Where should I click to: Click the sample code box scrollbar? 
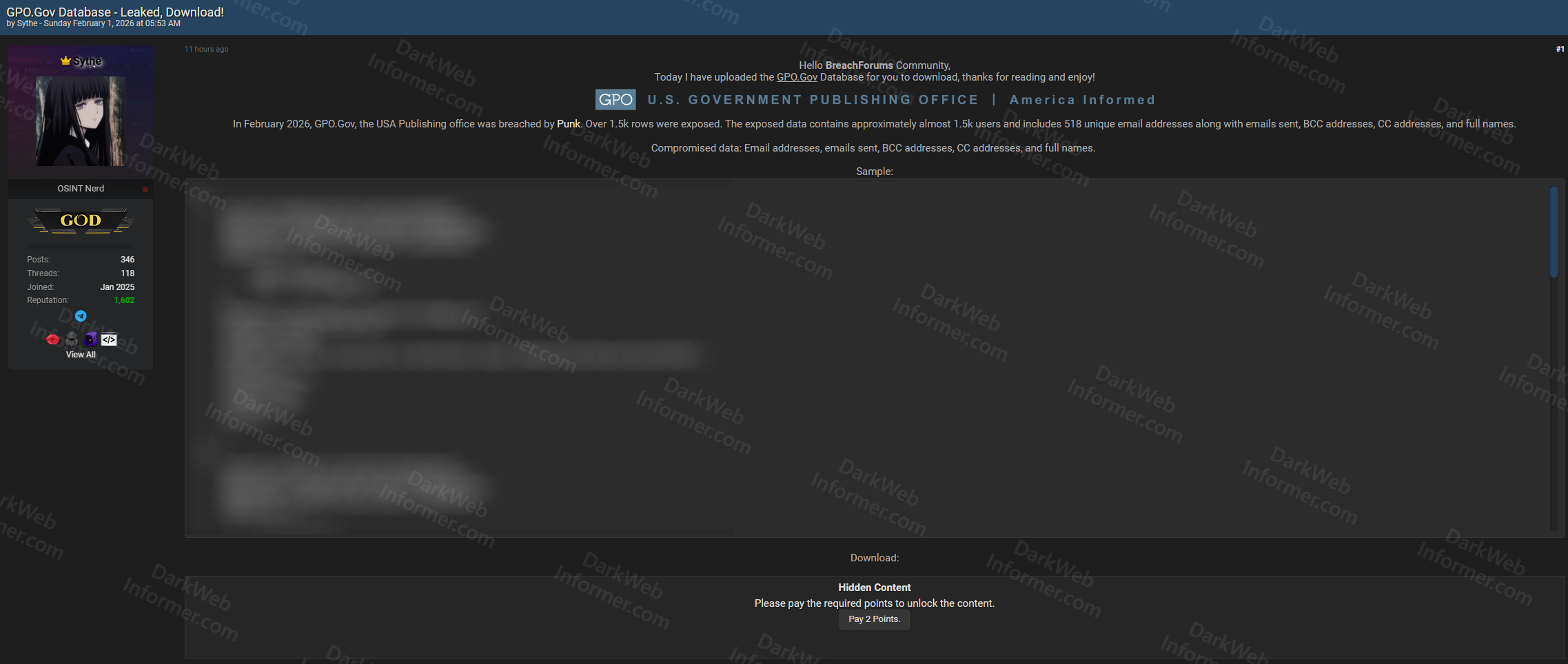[1554, 232]
